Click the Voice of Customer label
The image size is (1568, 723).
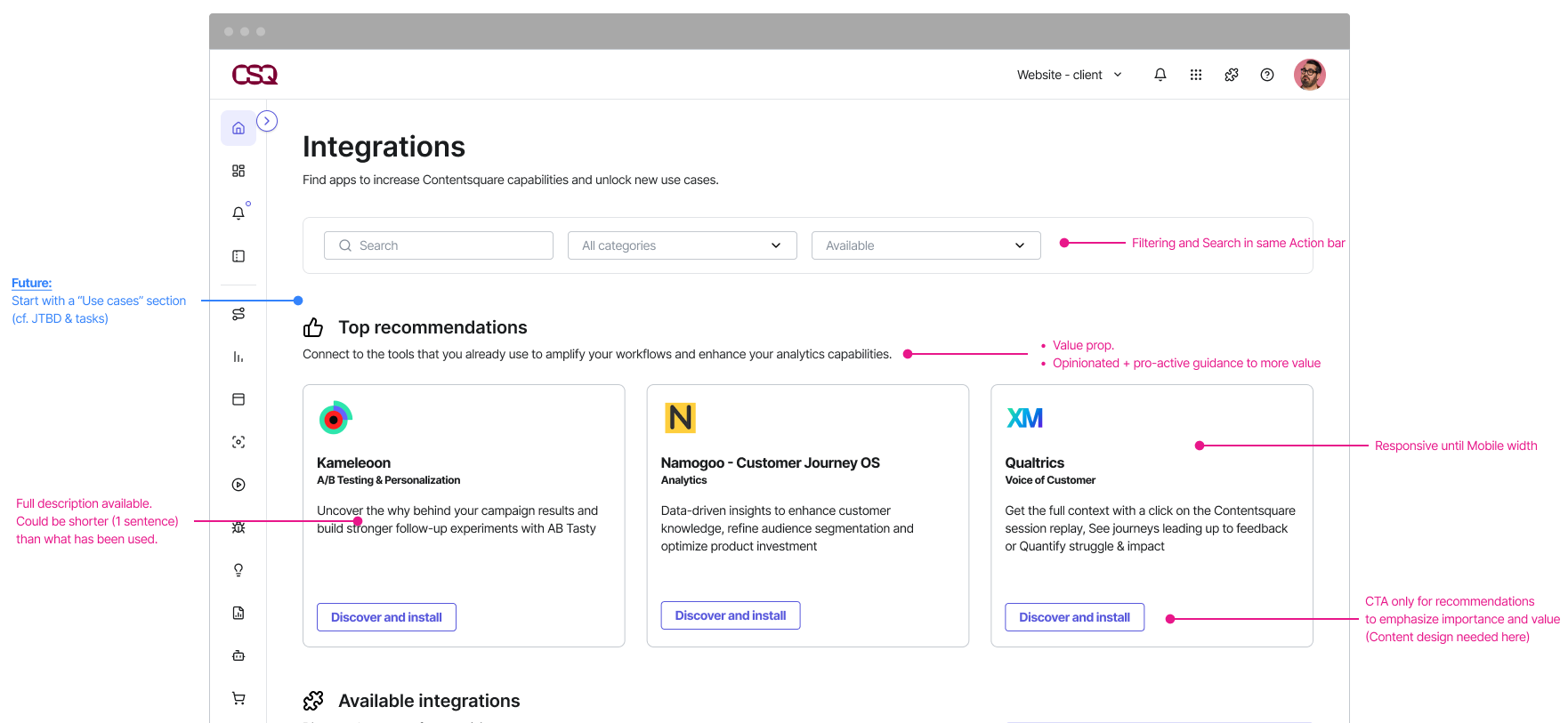1050,480
